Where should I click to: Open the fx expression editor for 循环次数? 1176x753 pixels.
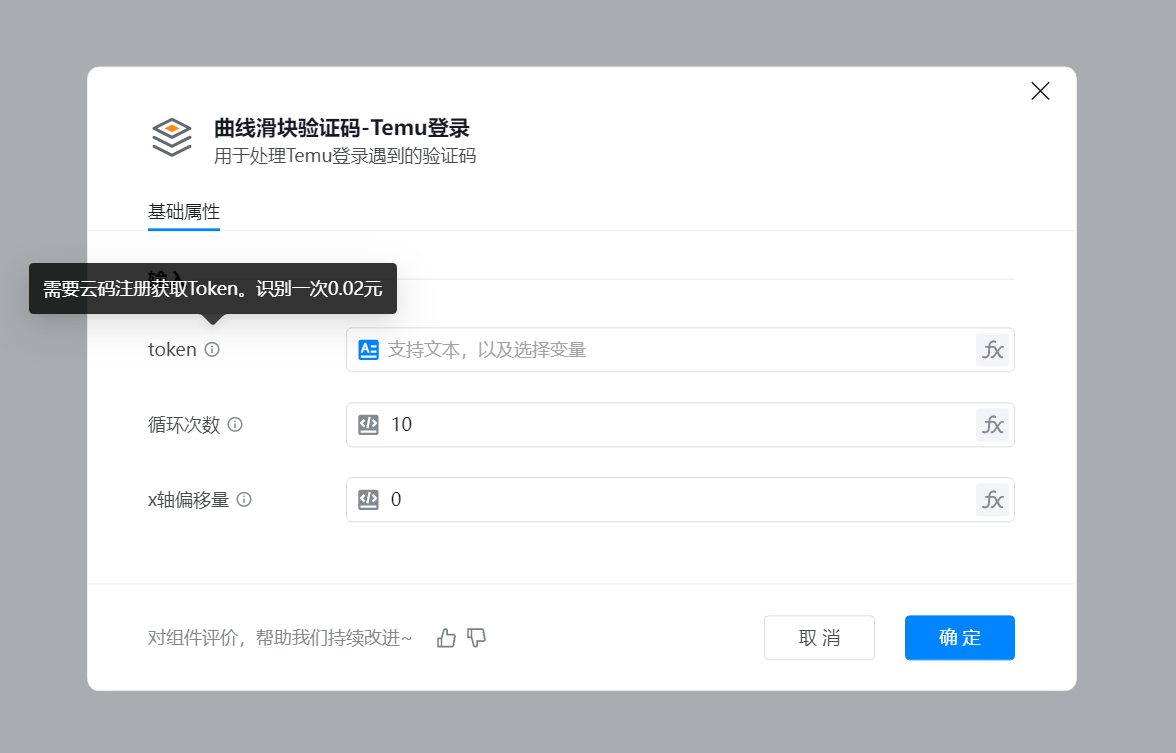click(x=992, y=425)
